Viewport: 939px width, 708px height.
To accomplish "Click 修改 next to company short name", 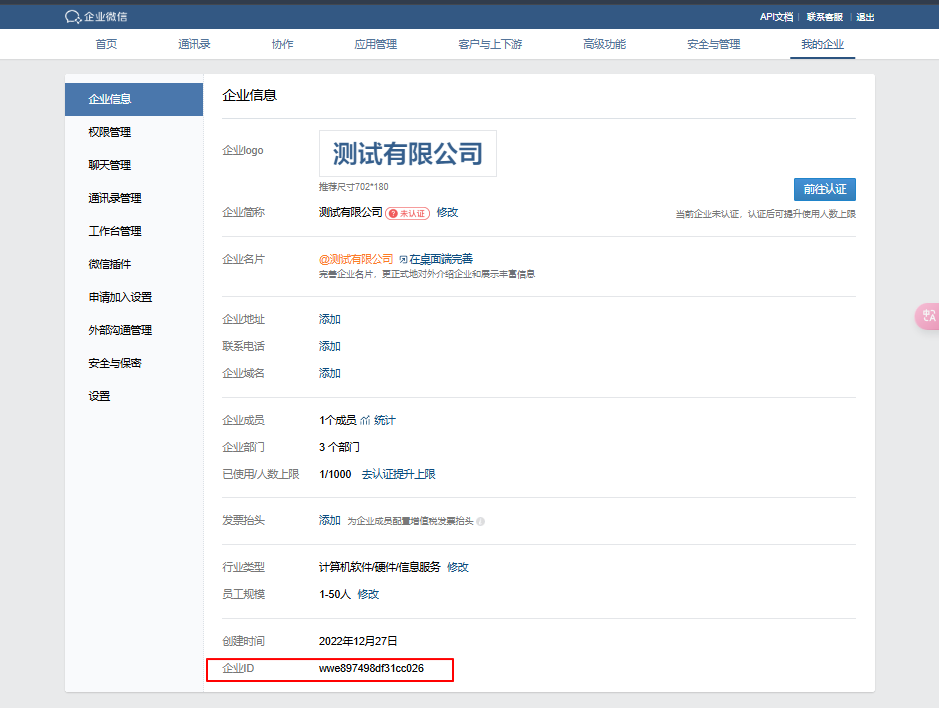I will [x=447, y=212].
